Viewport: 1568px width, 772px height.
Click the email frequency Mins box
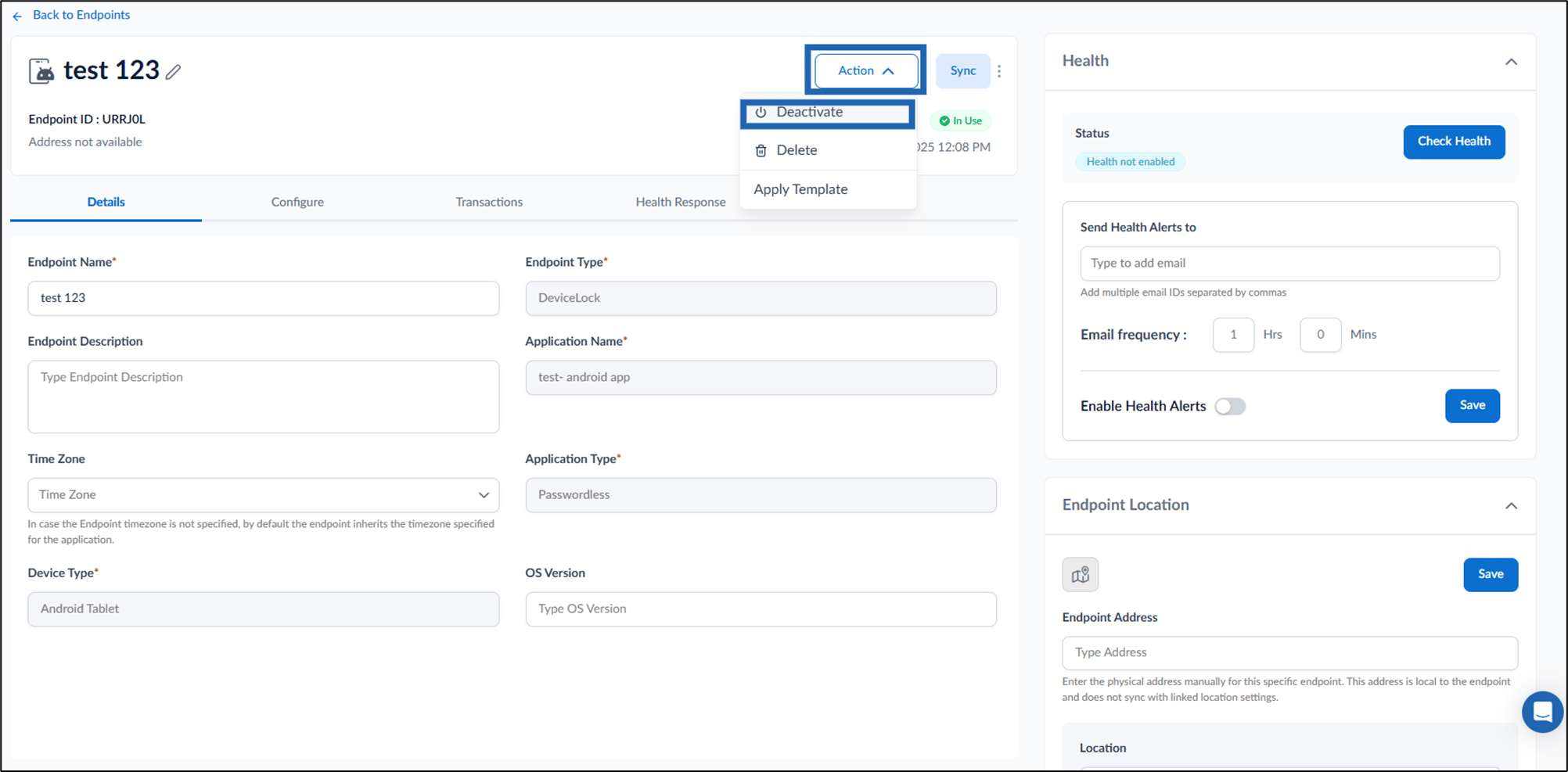click(x=1320, y=335)
